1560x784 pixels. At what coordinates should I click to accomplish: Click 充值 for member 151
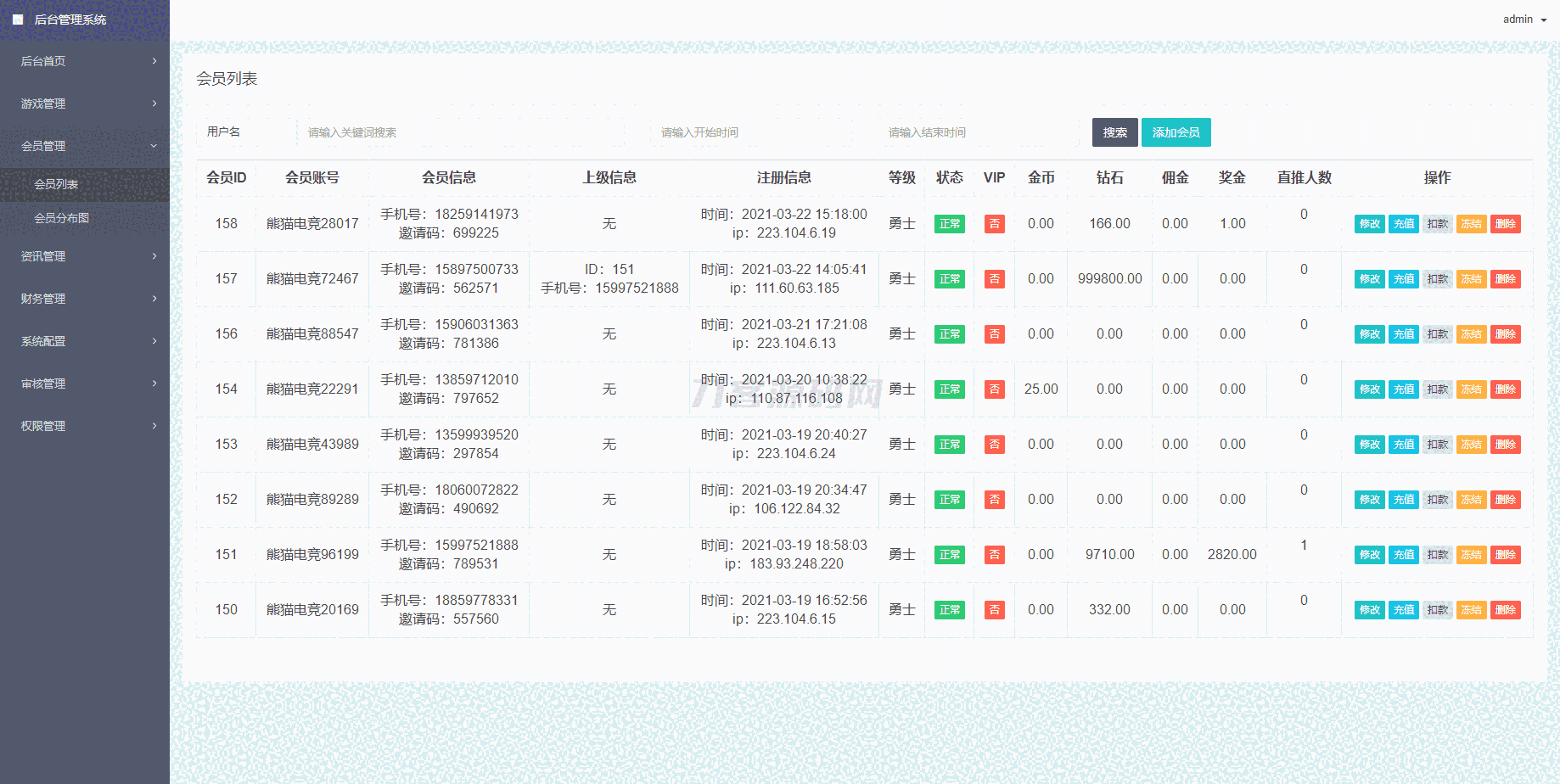[x=1403, y=555]
